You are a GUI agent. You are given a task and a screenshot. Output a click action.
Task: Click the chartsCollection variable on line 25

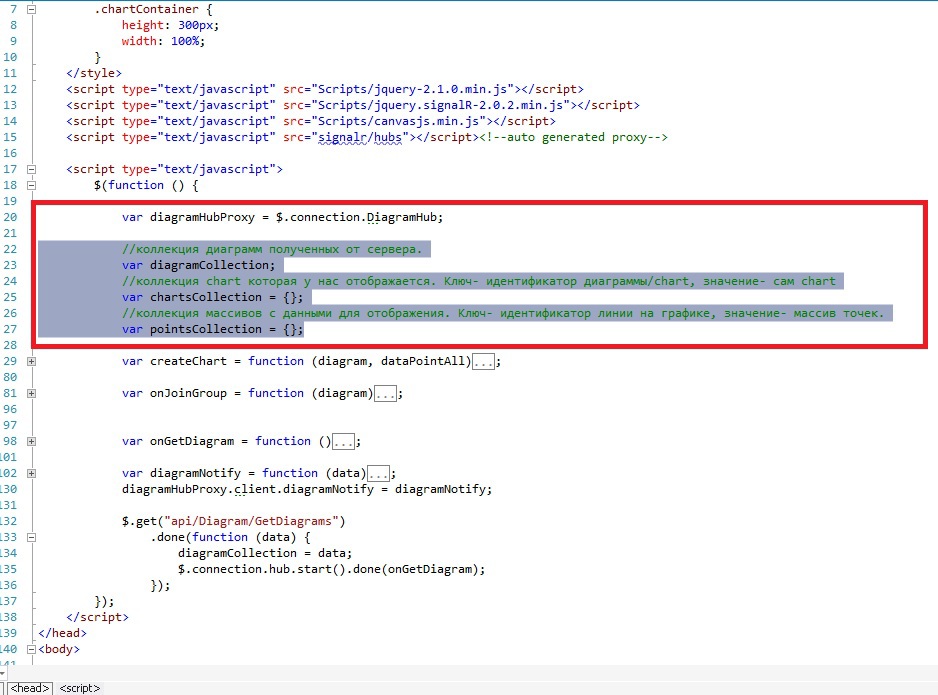[206, 297]
